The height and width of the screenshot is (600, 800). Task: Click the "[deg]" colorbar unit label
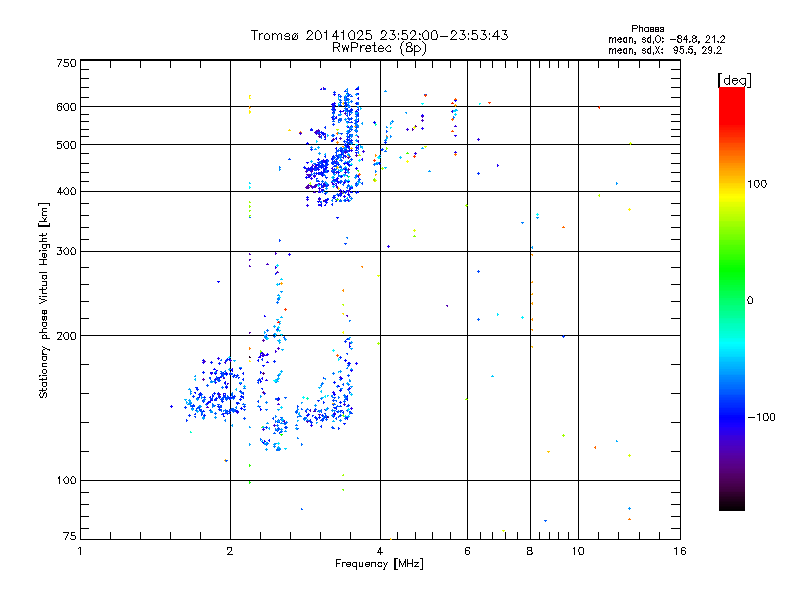(x=734, y=80)
